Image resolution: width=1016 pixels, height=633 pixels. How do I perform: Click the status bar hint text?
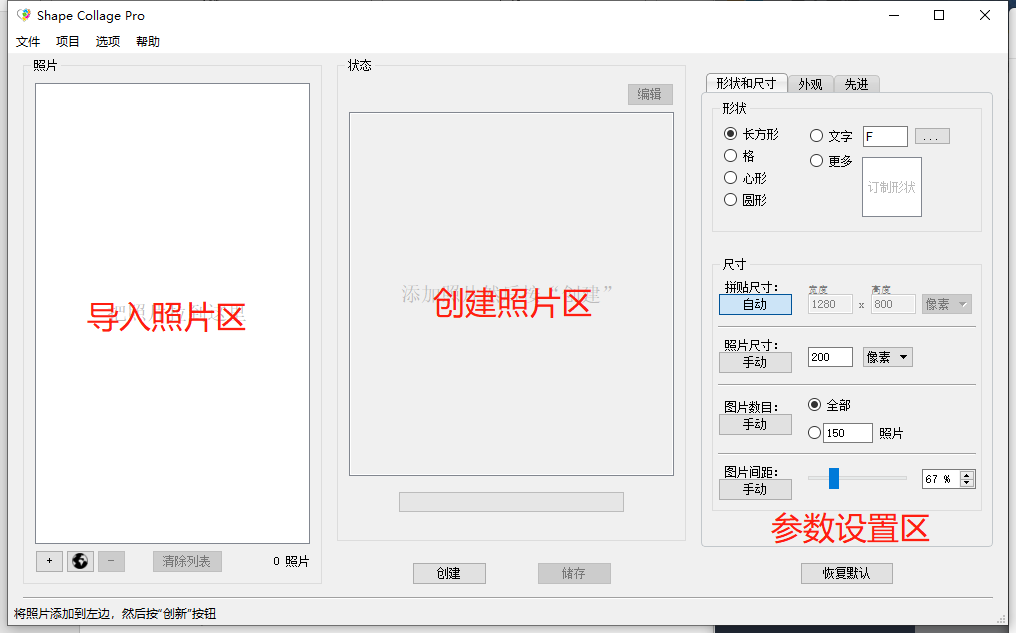tap(115, 614)
